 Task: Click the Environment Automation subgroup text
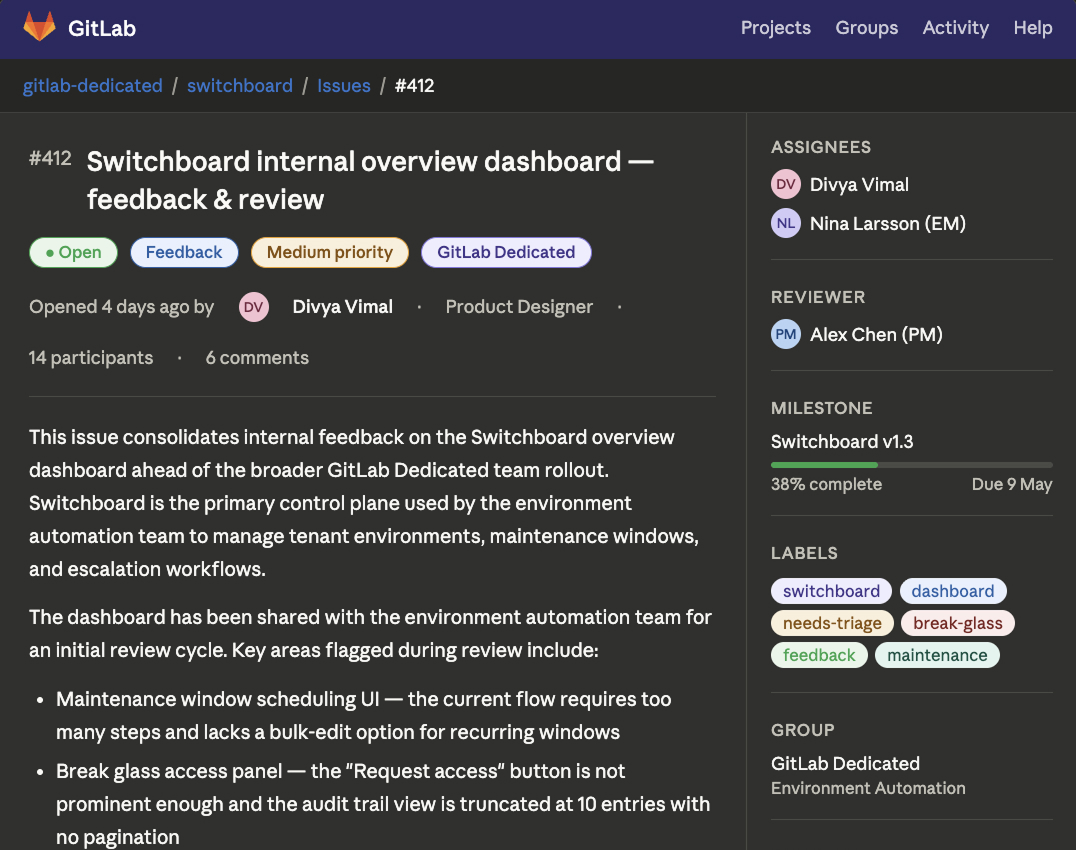[868, 788]
